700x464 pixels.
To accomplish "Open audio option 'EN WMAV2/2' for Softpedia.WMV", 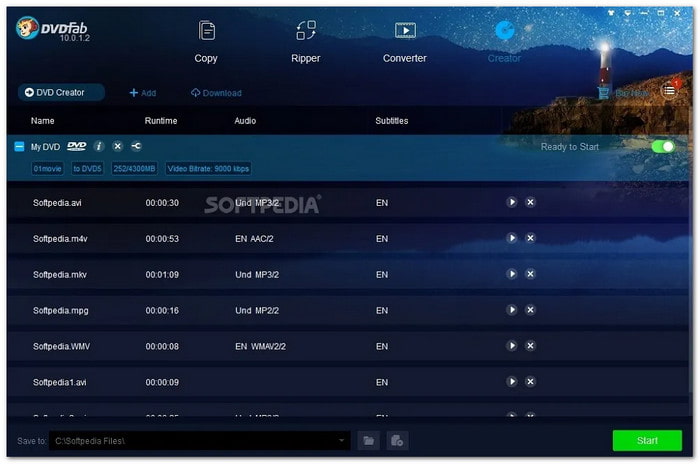I will (x=261, y=347).
